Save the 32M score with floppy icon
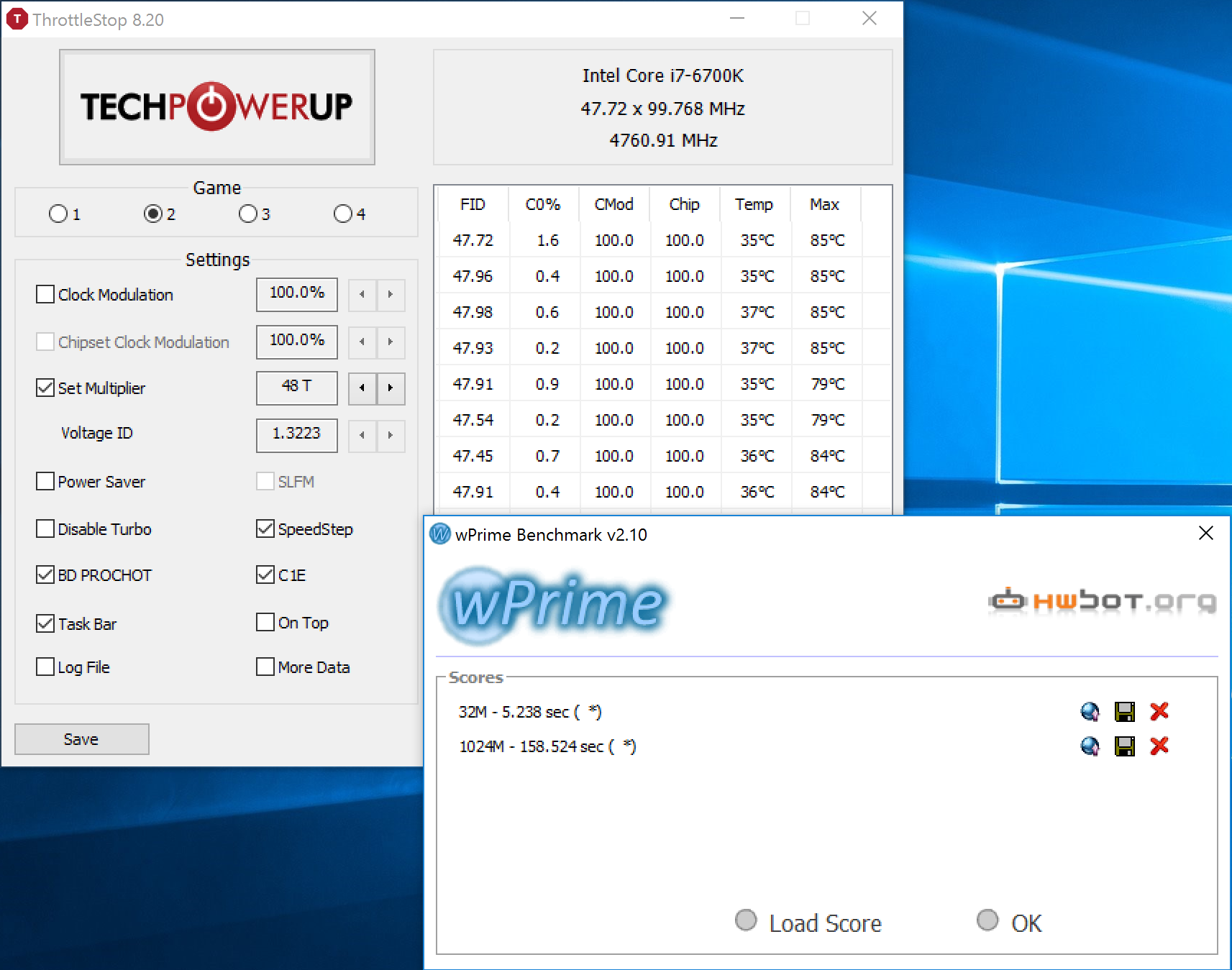 tap(1125, 712)
